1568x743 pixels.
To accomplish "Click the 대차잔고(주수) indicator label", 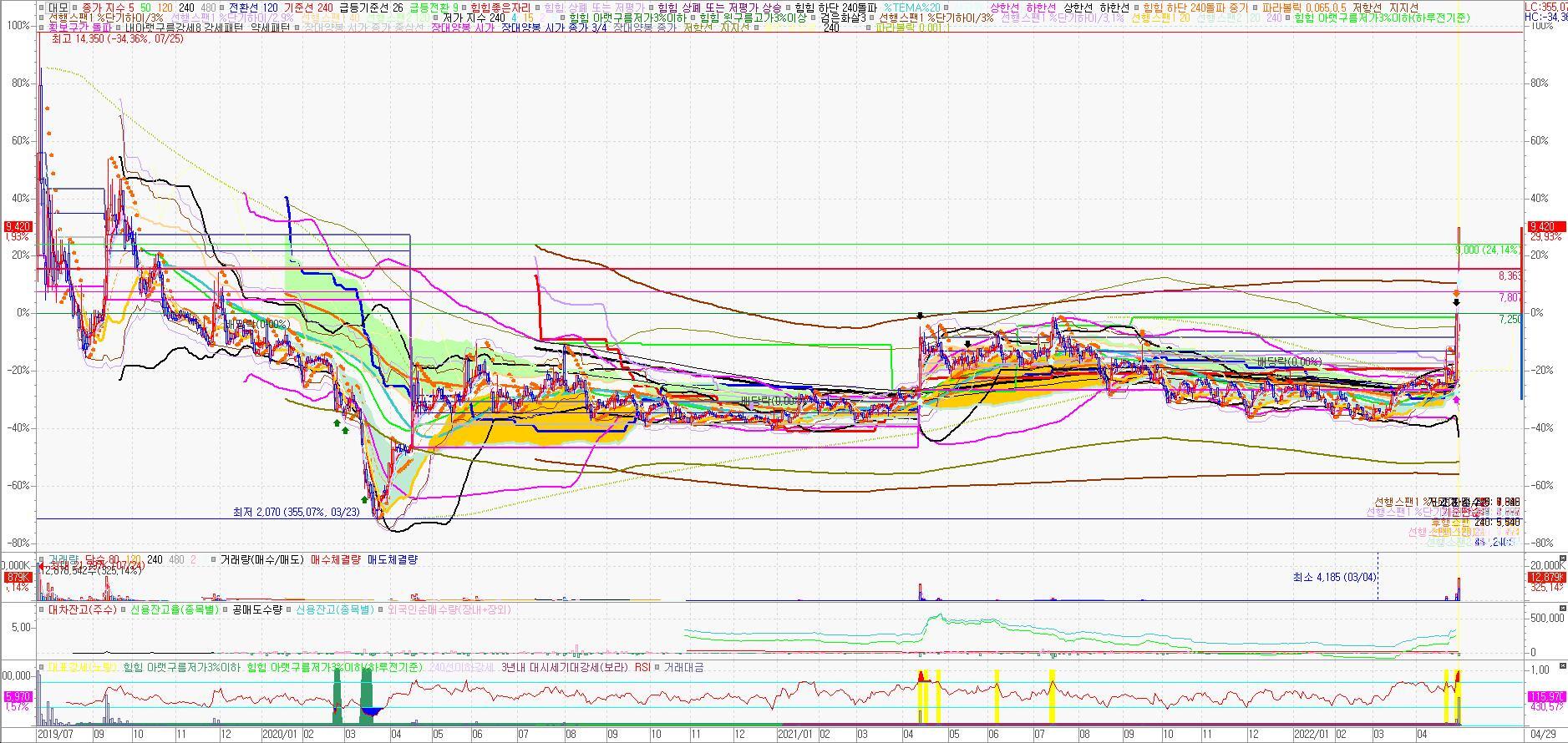I will tap(82, 610).
